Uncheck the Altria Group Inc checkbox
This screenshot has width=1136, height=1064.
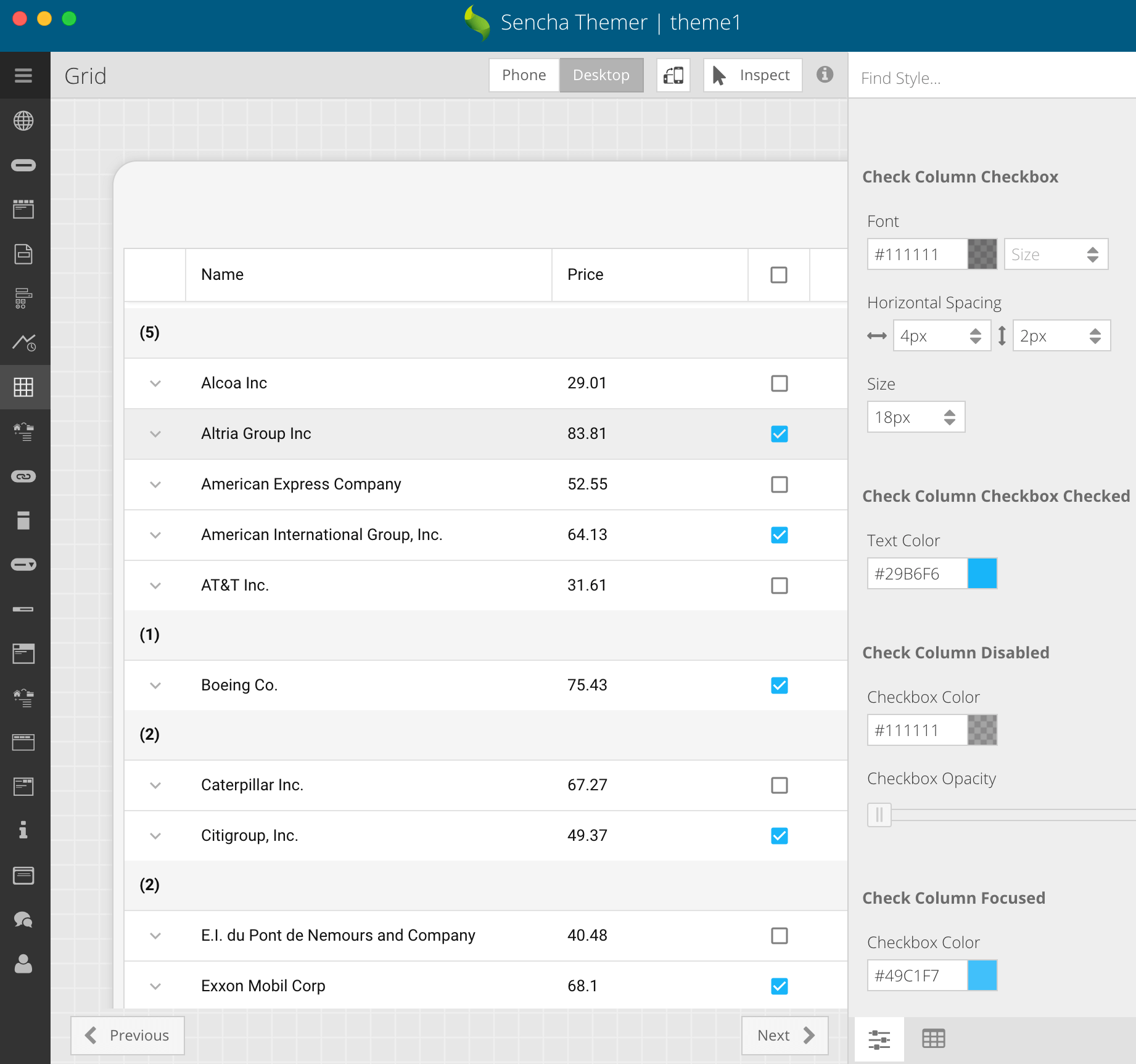tap(780, 434)
